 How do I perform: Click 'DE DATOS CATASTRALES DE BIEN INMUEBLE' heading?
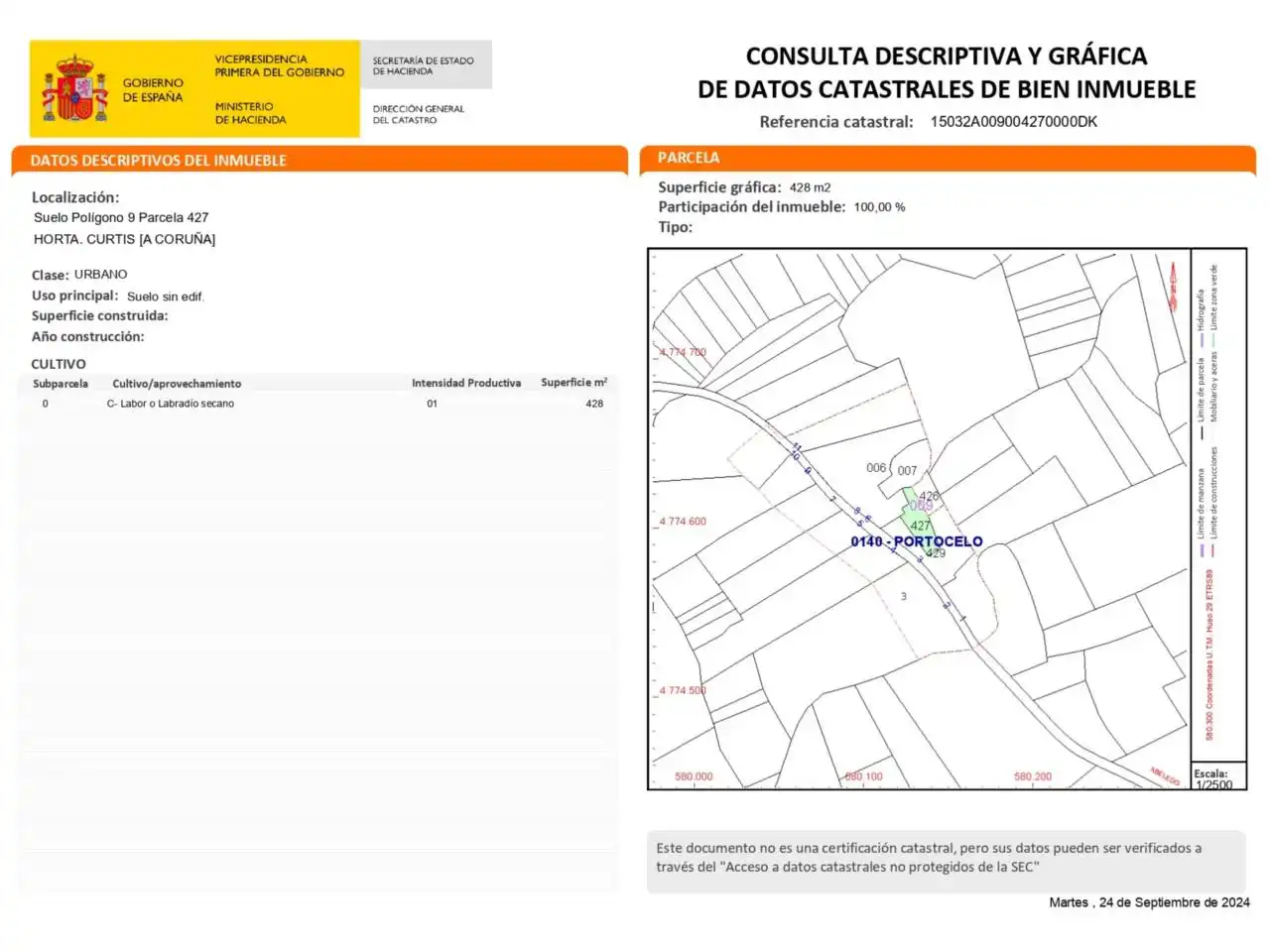click(947, 89)
